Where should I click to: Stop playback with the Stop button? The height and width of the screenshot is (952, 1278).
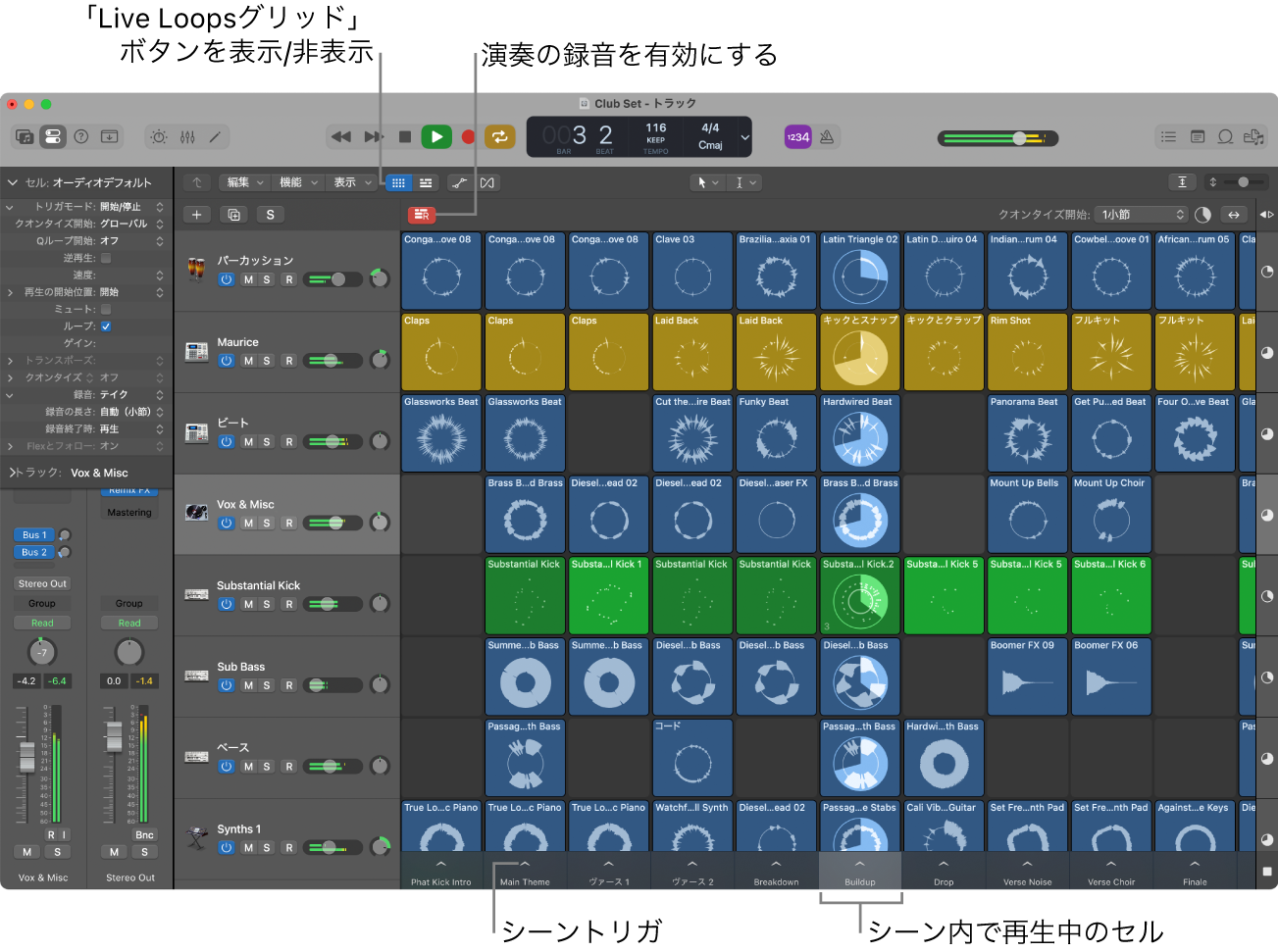pyautogui.click(x=405, y=137)
